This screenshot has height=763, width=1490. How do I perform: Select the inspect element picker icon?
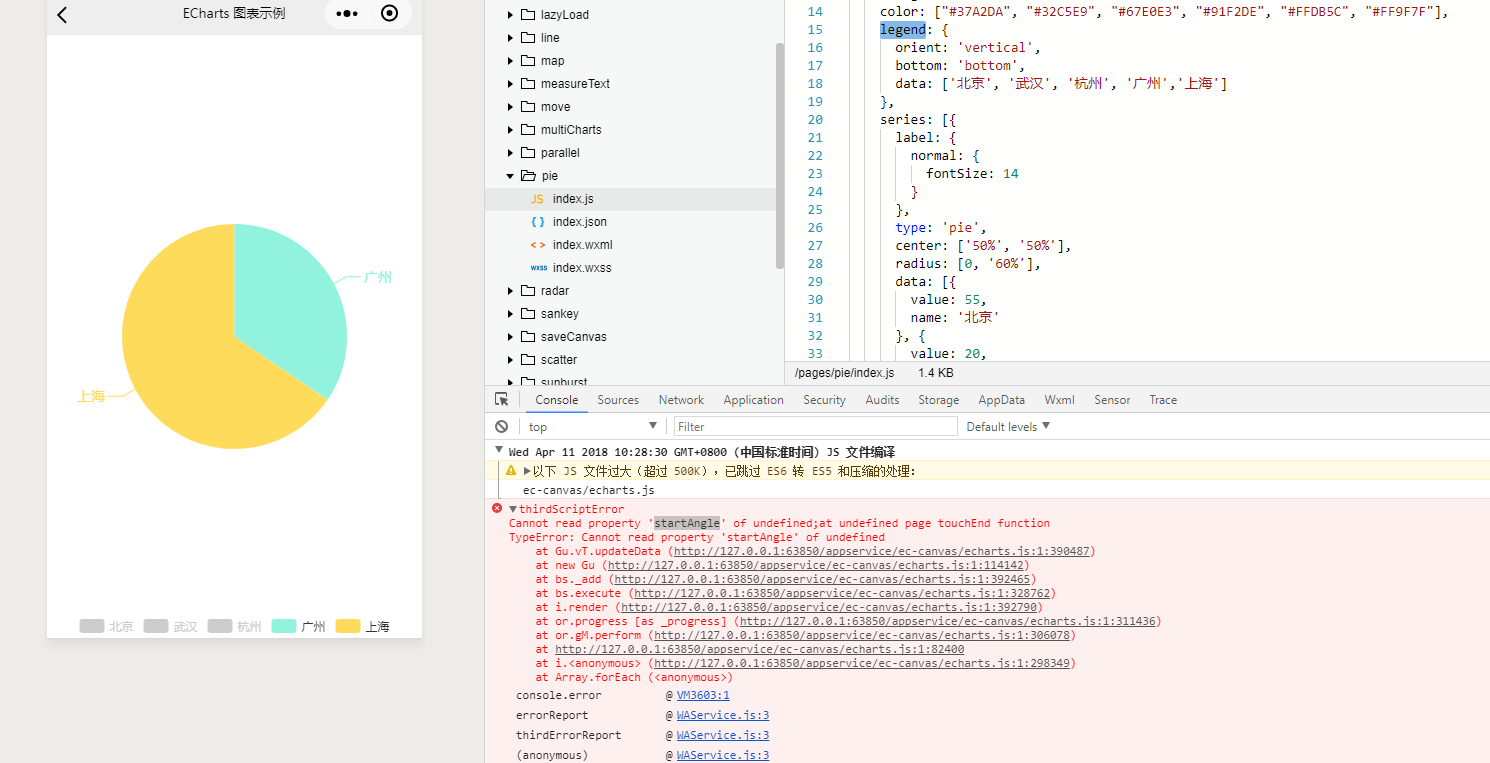(x=501, y=398)
